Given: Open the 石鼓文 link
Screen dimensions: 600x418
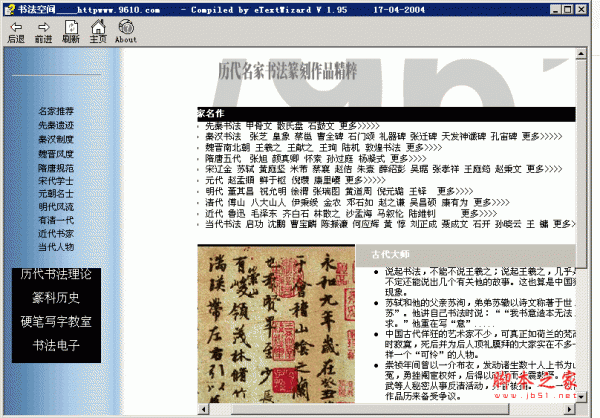Looking at the screenshot, I should pyautogui.click(x=321, y=126).
